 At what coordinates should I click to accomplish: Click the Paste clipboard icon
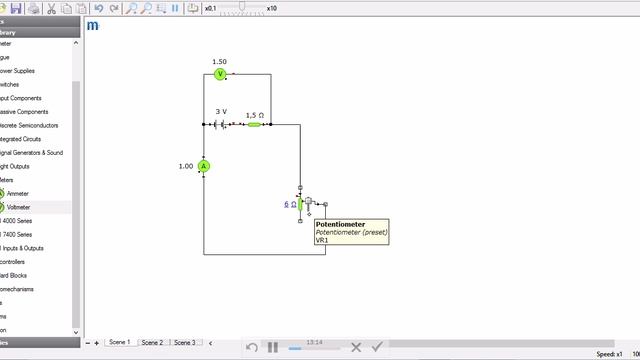(x=82, y=8)
